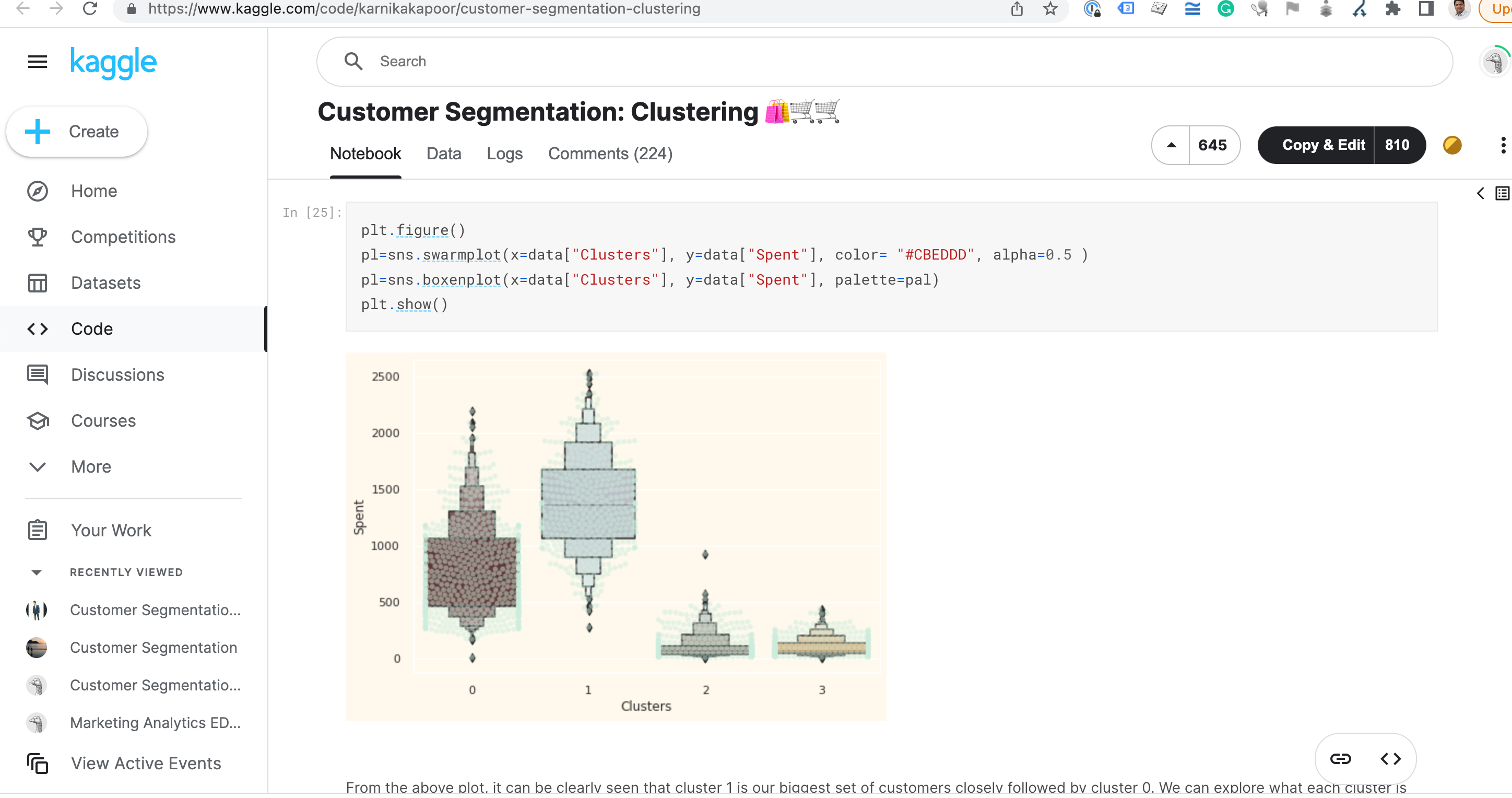Collapse the right sidebar with chevron
Screen dimensions: 1512x798
click(x=1480, y=193)
